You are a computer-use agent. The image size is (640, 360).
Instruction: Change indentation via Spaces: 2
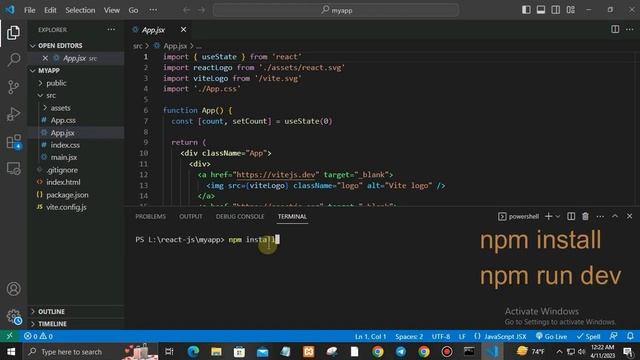pos(409,336)
